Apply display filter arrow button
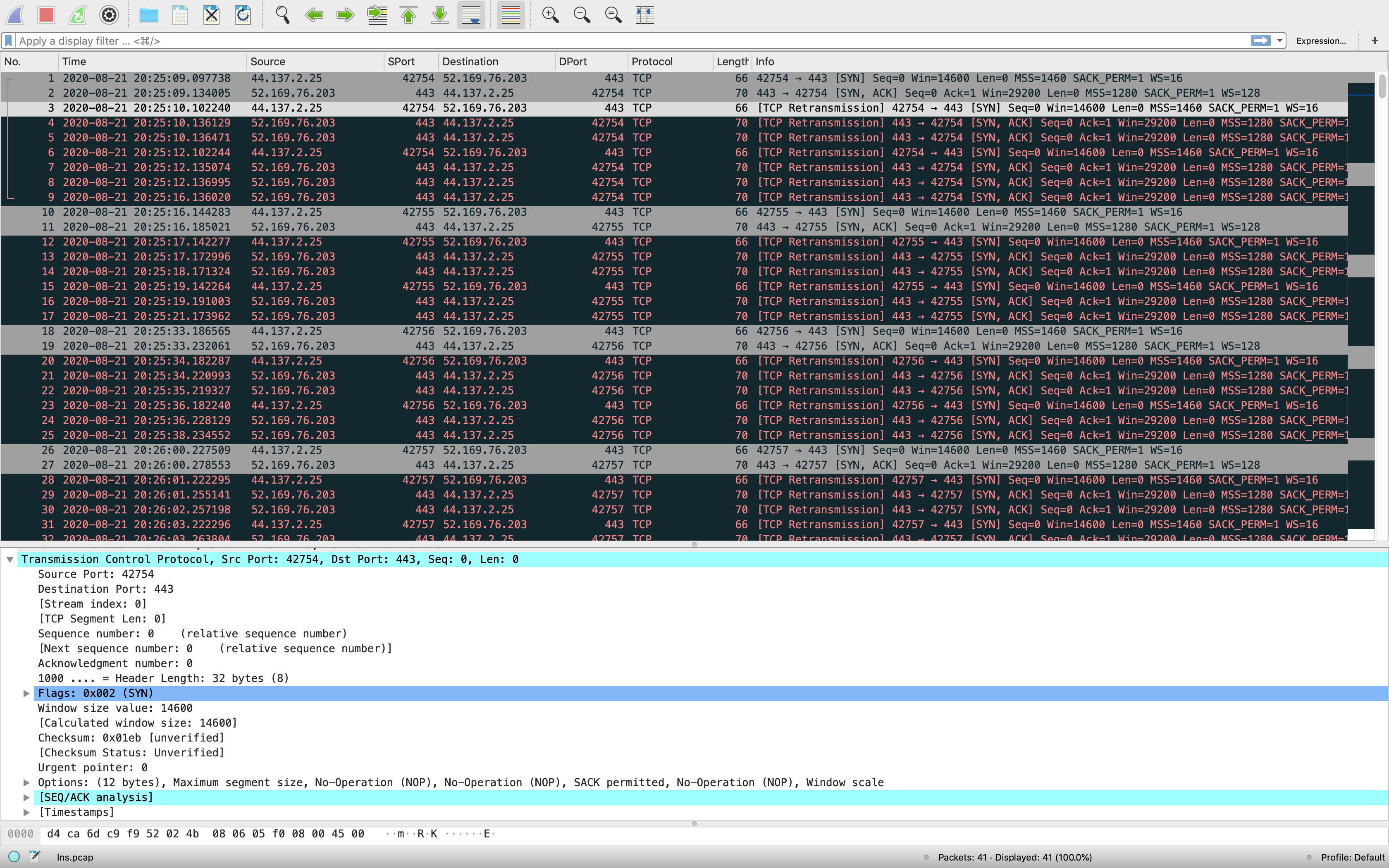 pos(1260,41)
